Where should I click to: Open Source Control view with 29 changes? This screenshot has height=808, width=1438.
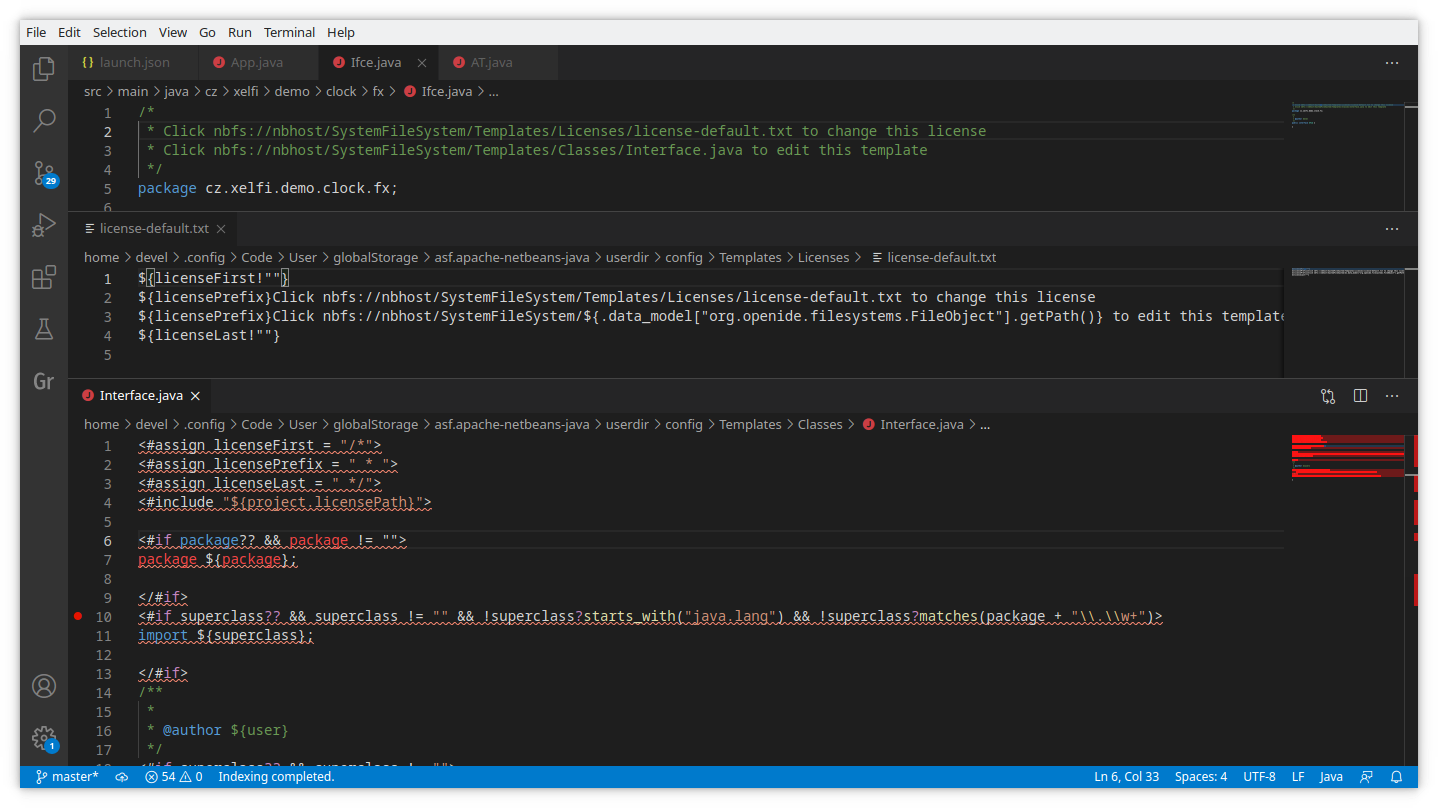tap(44, 173)
